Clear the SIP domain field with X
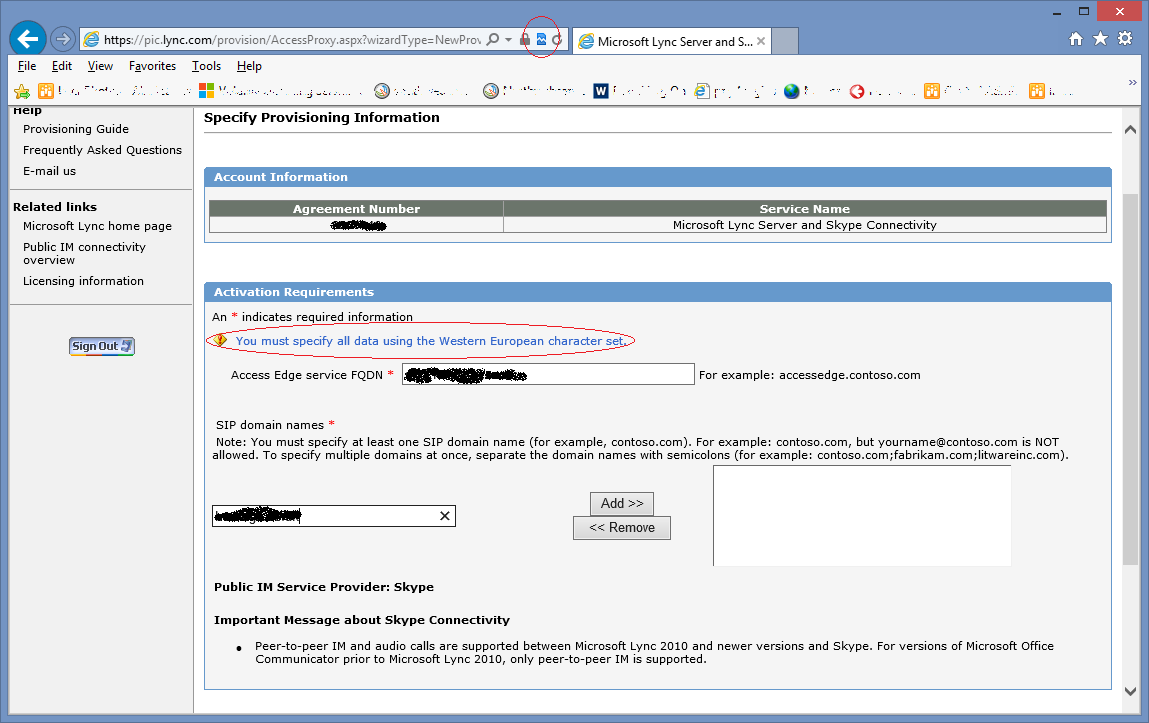 tap(445, 516)
